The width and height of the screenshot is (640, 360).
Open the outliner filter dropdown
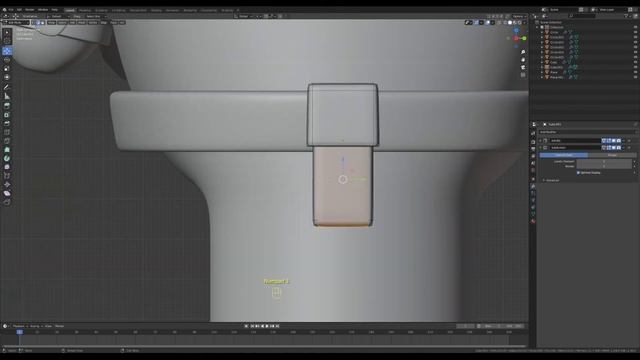point(627,16)
